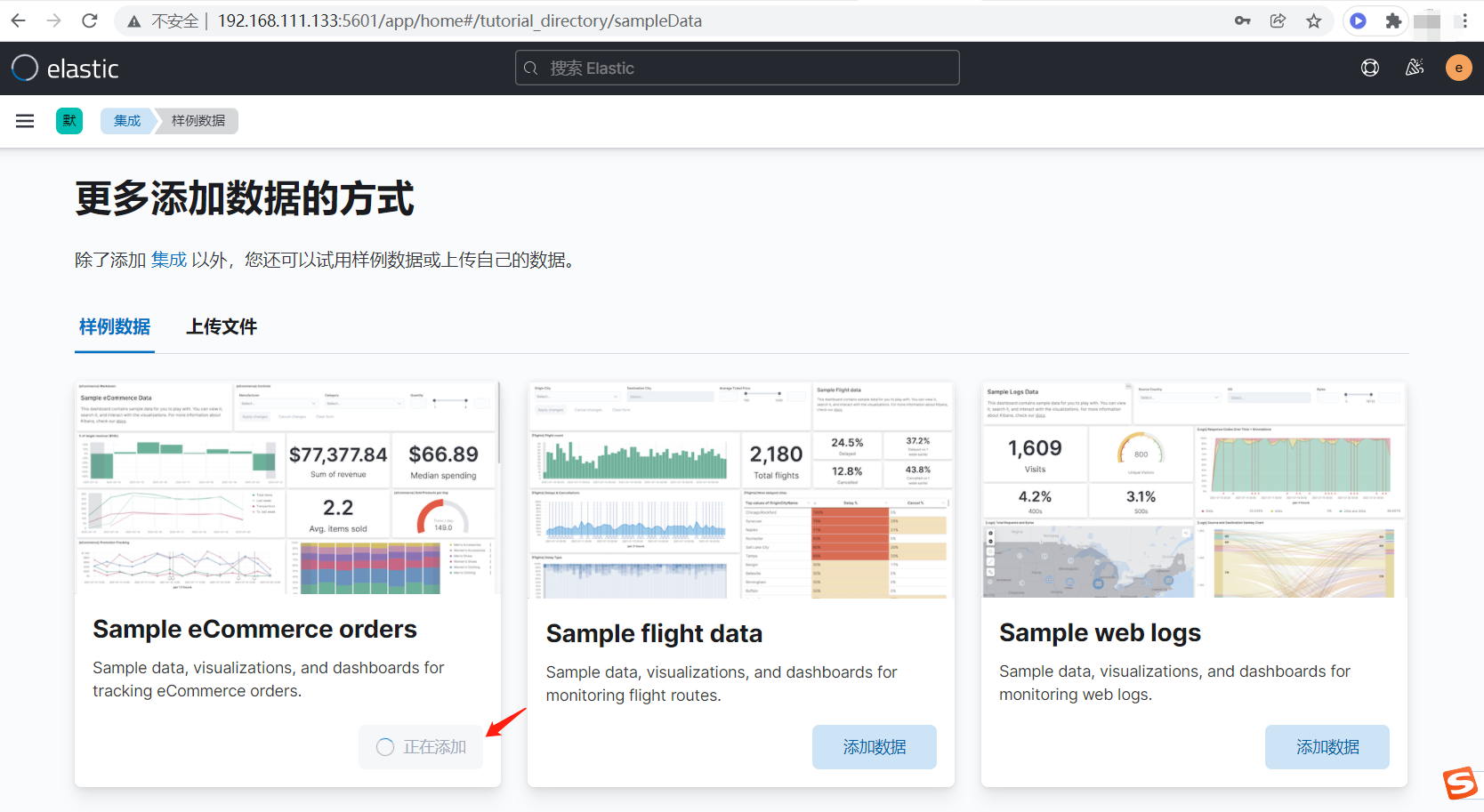This screenshot has width=1484, height=812.
Task: Click the browser forward arrow
Action: (53, 20)
